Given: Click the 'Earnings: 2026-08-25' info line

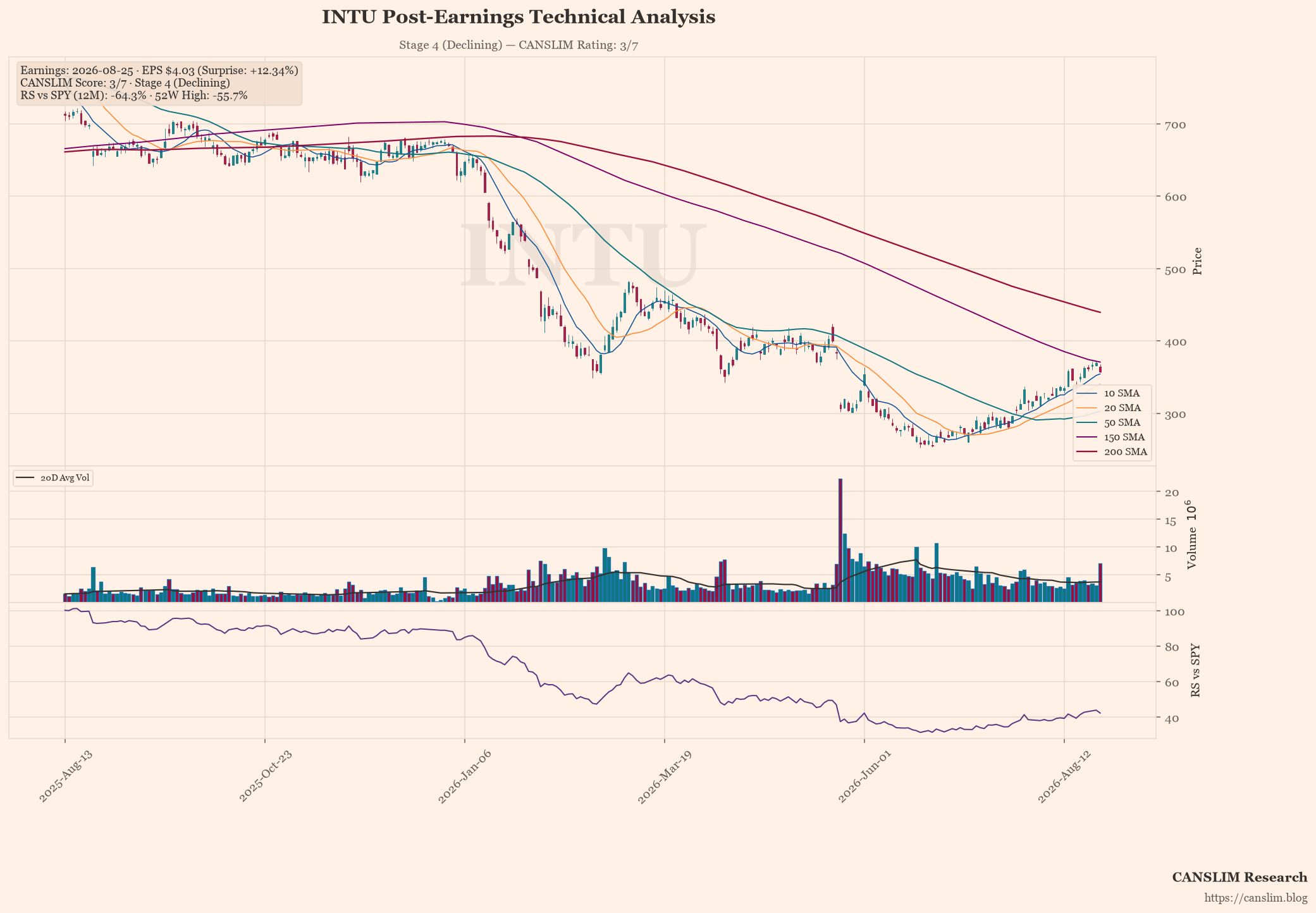Looking at the screenshot, I should [159, 70].
